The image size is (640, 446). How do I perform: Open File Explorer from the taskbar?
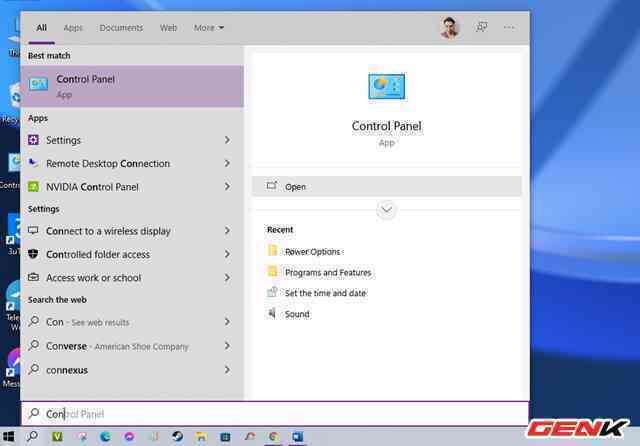click(201, 437)
